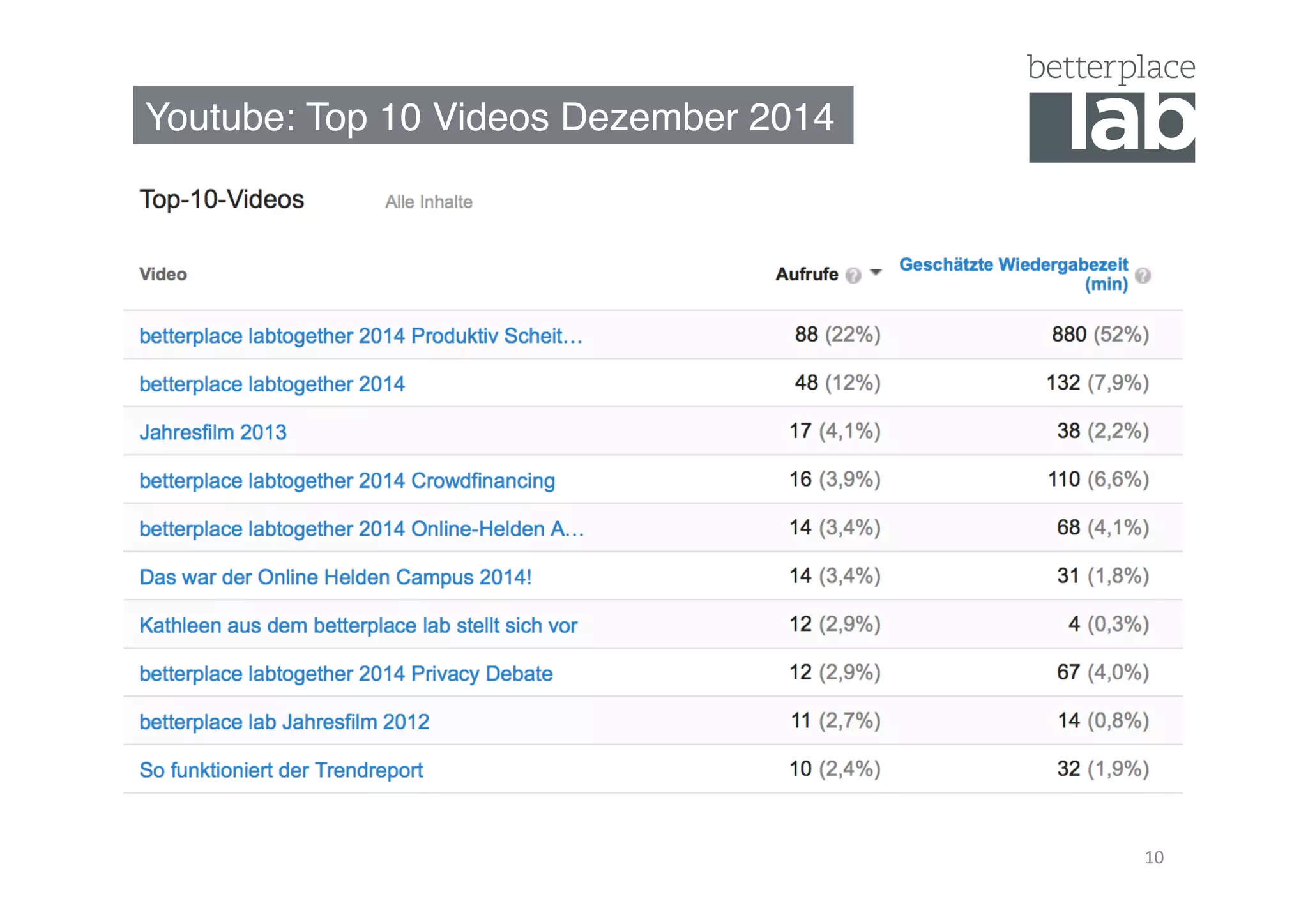Select the Aufrufe column header
Screen dimensions: 1308x924
click(x=807, y=274)
